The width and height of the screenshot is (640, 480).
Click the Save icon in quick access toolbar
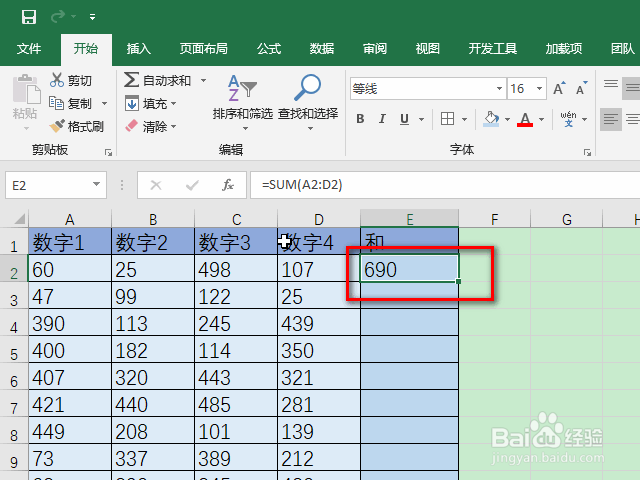point(29,17)
